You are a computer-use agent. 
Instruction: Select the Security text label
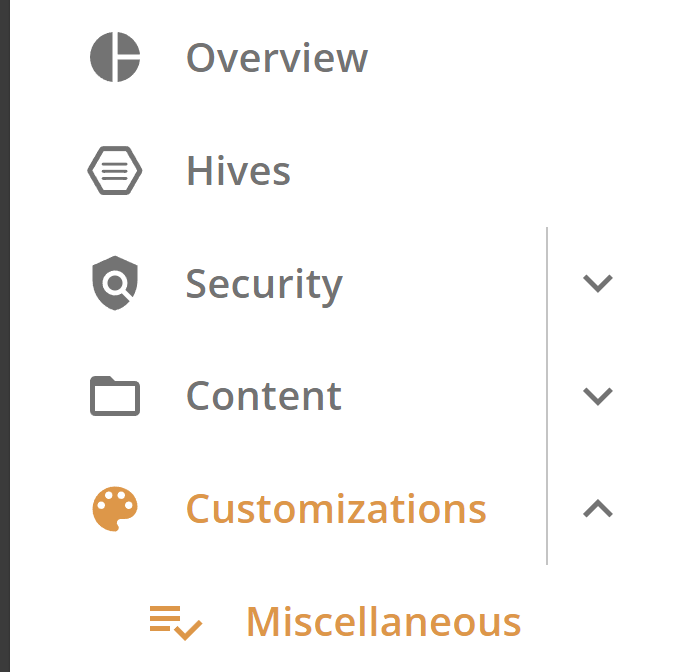[264, 286]
